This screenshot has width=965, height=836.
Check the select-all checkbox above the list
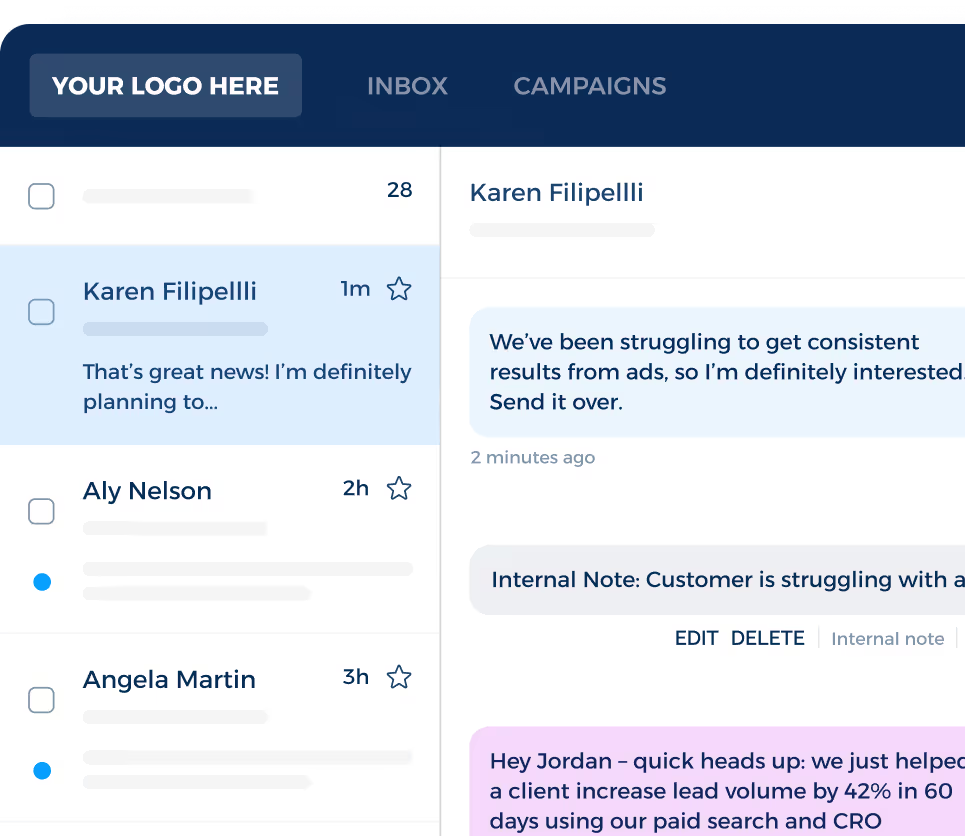(x=41, y=196)
